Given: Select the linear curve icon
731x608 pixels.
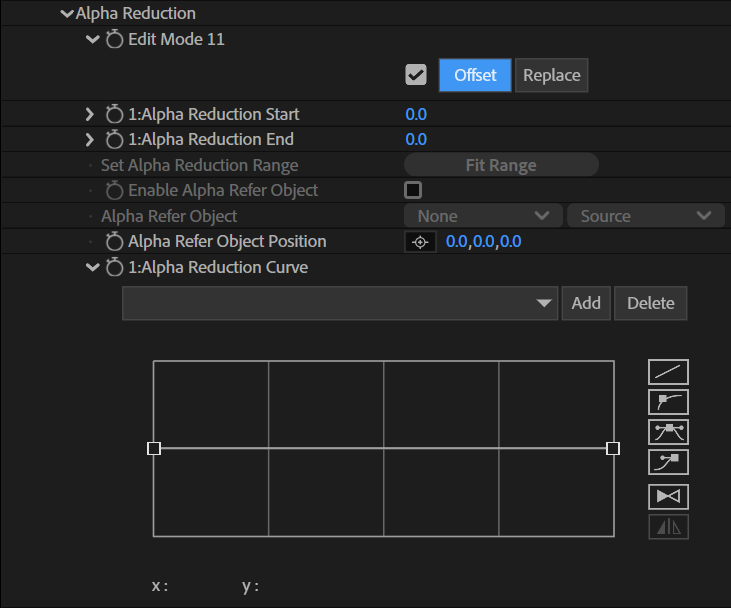Looking at the screenshot, I should [668, 372].
